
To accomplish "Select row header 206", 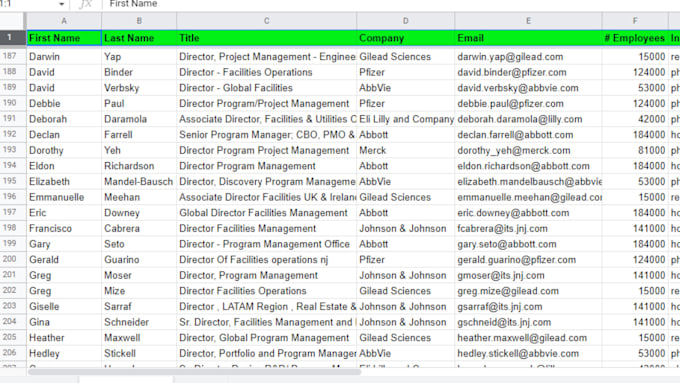I will [x=13, y=353].
